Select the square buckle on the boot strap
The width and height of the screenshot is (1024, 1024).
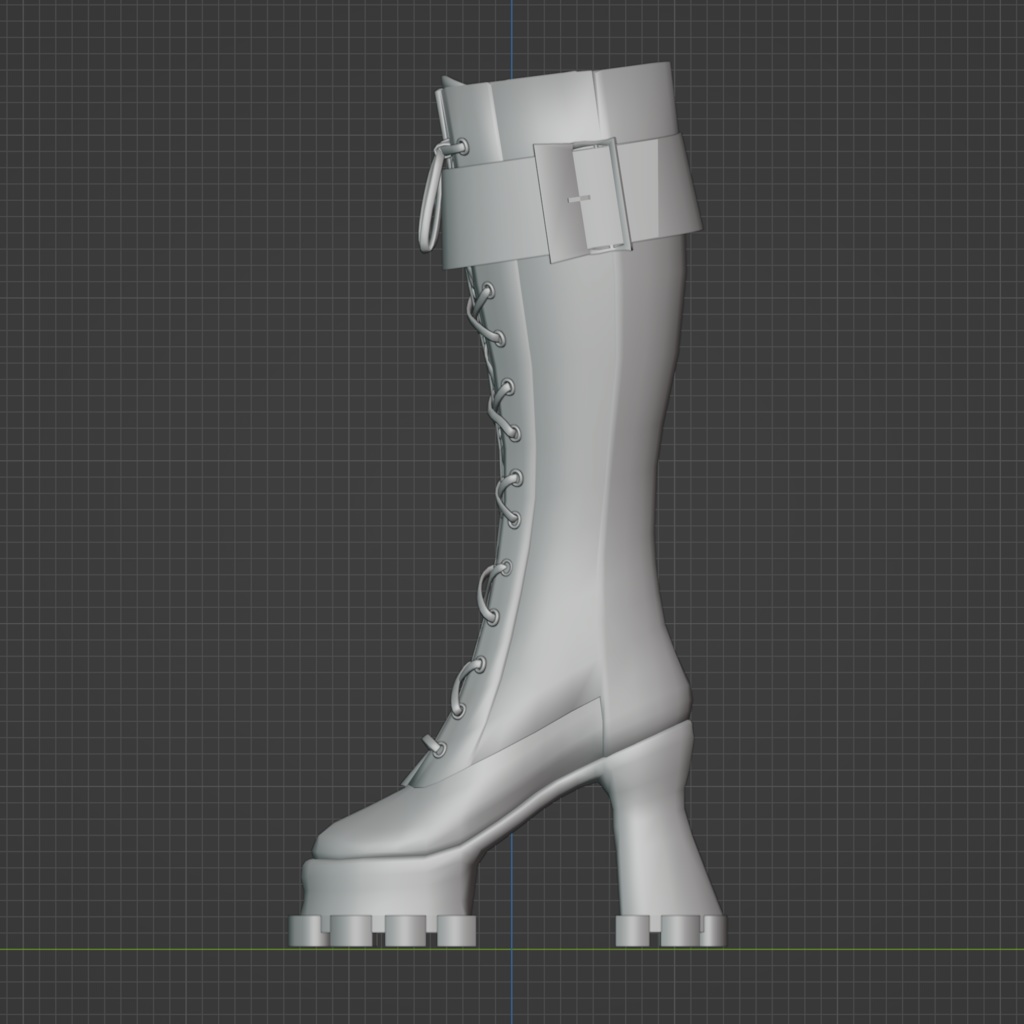[583, 199]
